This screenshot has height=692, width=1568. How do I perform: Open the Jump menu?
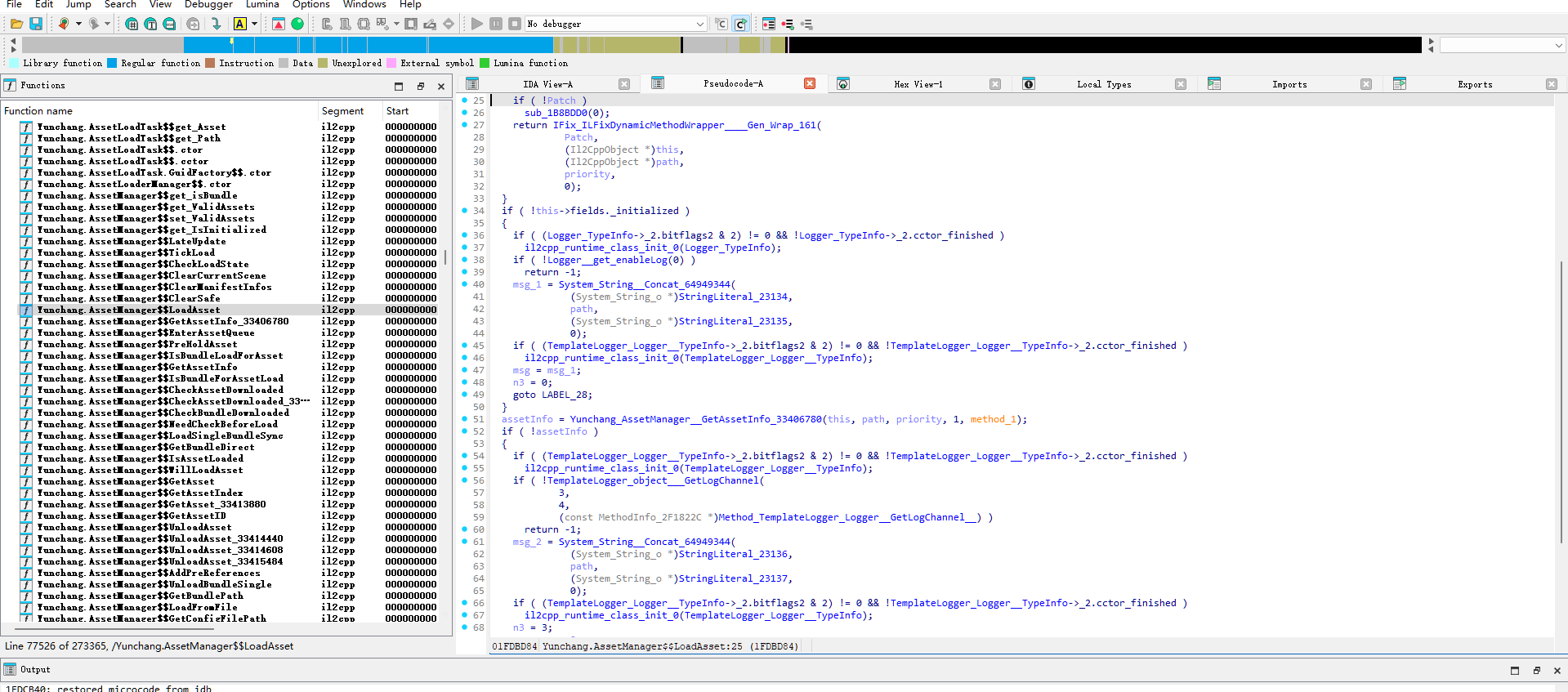[x=78, y=5]
